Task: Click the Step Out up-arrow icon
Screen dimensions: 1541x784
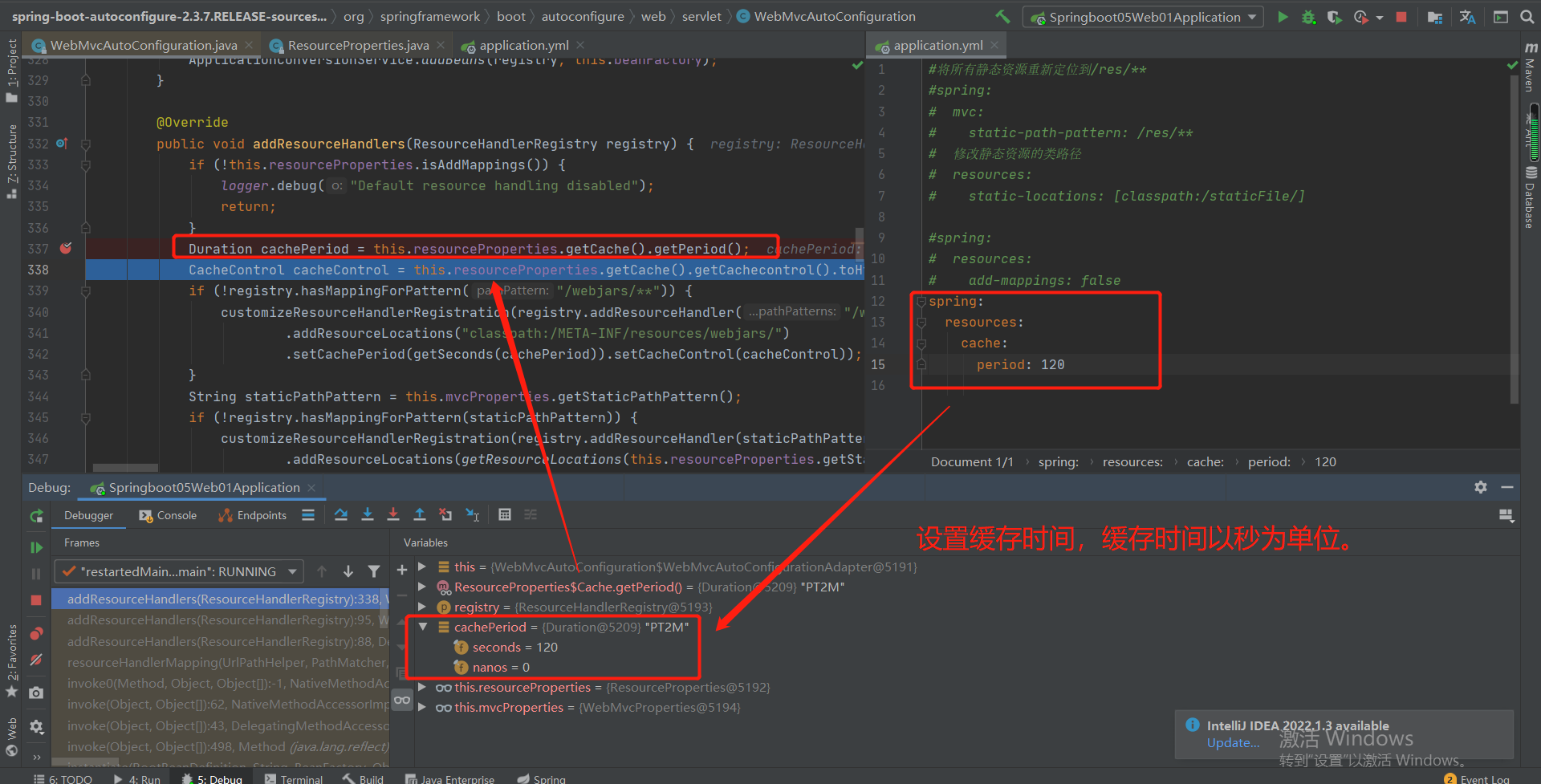Action: [x=420, y=515]
